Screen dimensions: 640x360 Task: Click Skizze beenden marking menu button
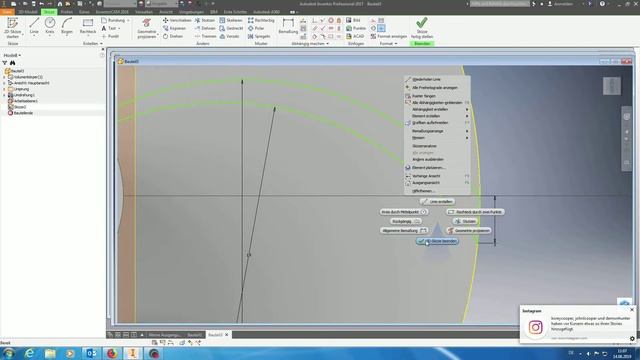pyautogui.click(x=437, y=241)
